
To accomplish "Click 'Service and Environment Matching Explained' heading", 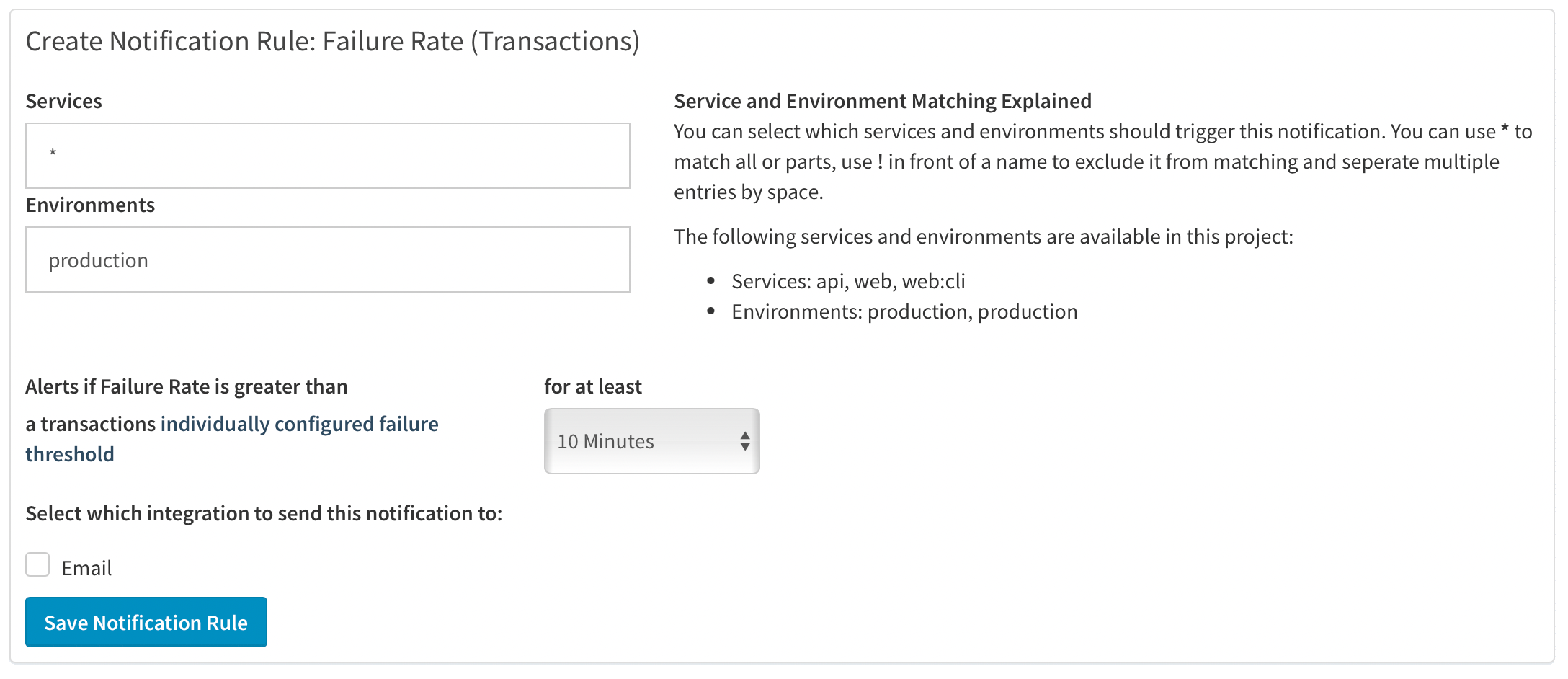I will coord(883,101).
